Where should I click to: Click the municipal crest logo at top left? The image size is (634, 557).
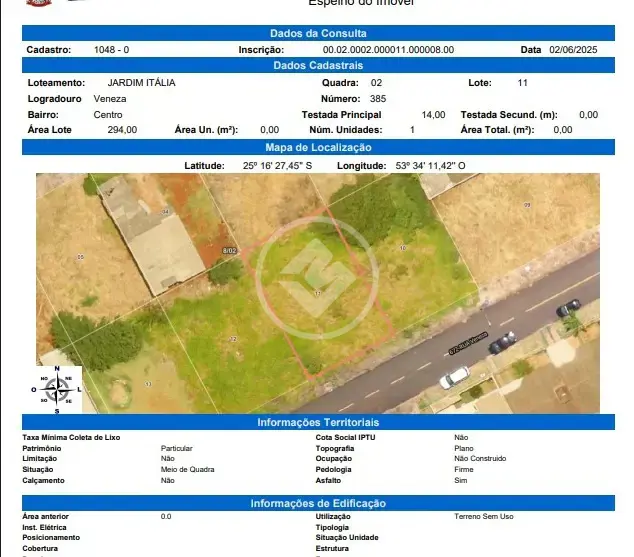[x=39, y=3]
